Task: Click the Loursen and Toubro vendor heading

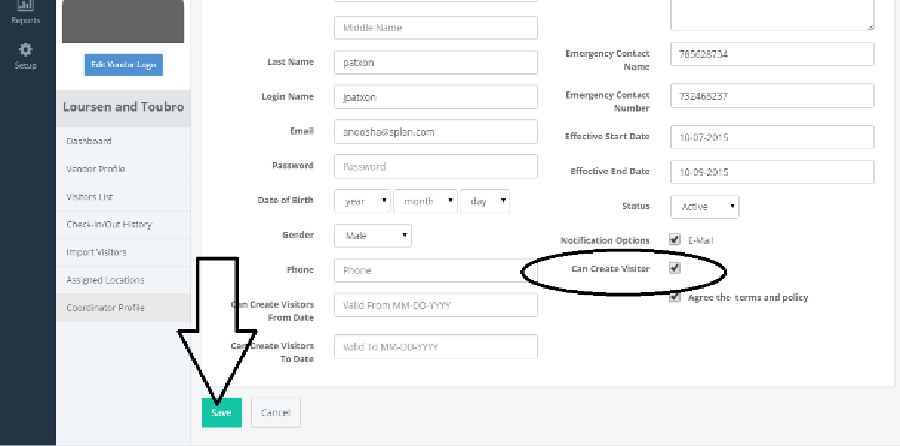Action: coord(123,107)
